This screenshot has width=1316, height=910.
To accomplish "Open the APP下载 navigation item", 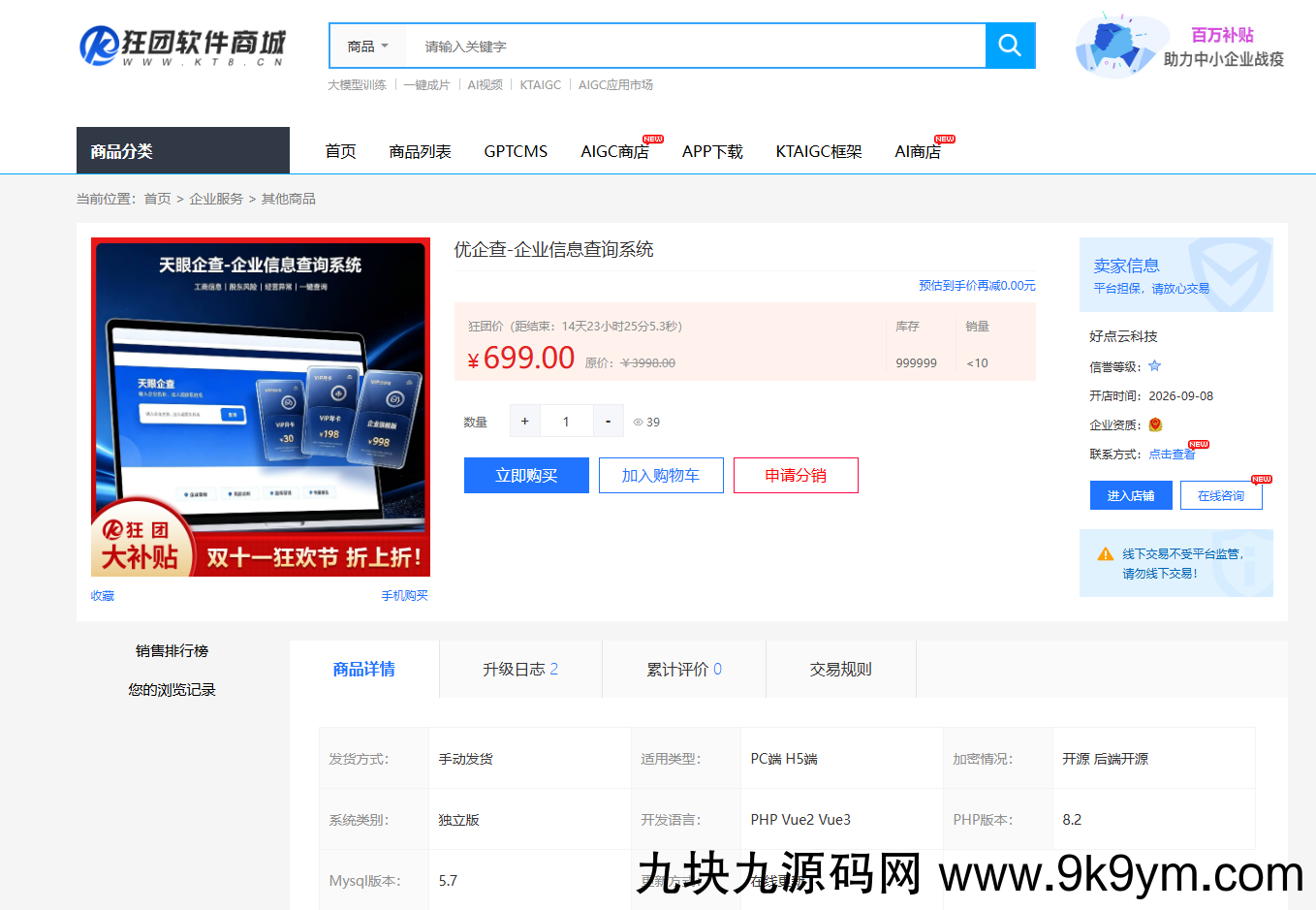I will 712,151.
